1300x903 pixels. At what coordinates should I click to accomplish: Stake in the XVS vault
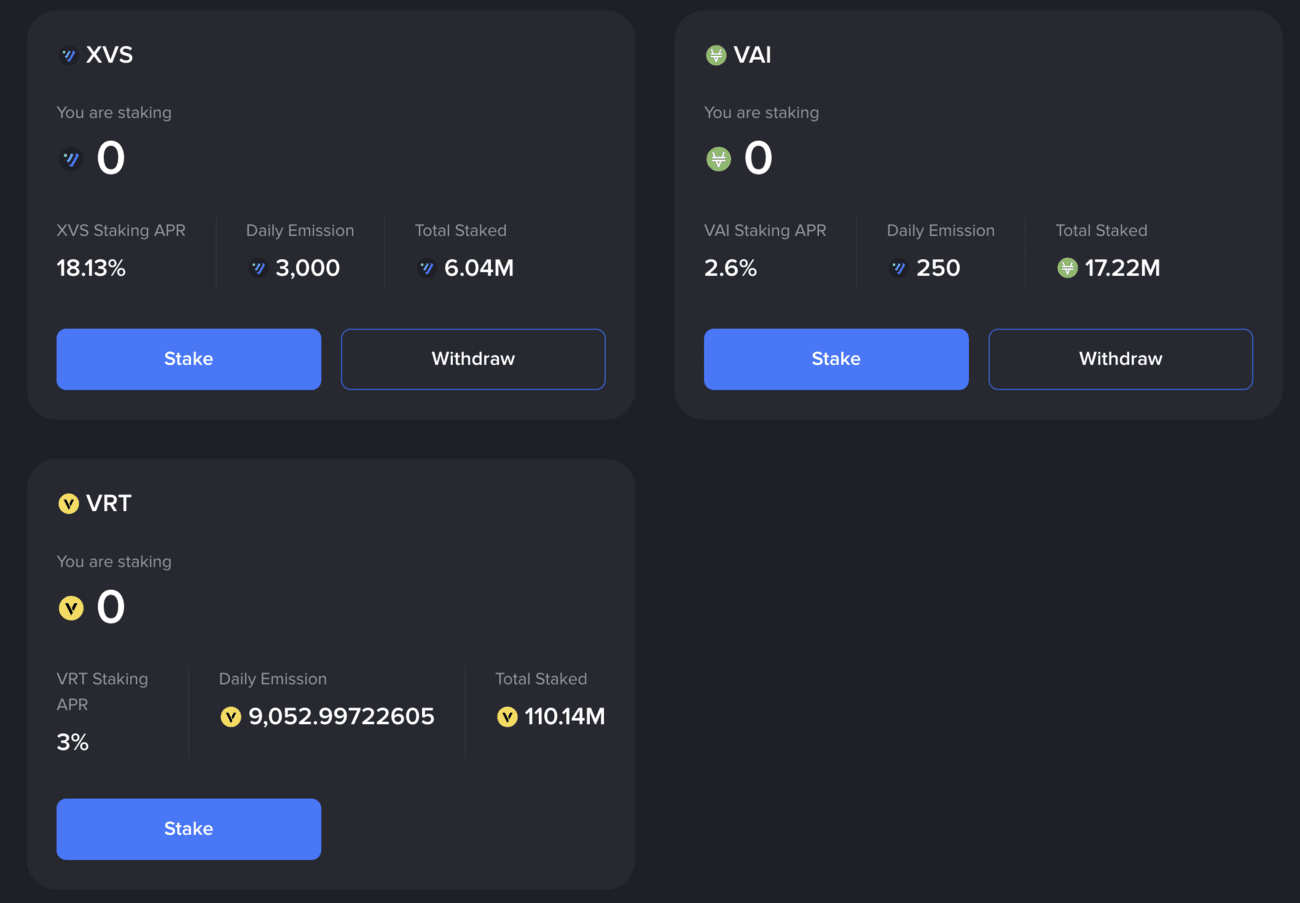tap(189, 359)
